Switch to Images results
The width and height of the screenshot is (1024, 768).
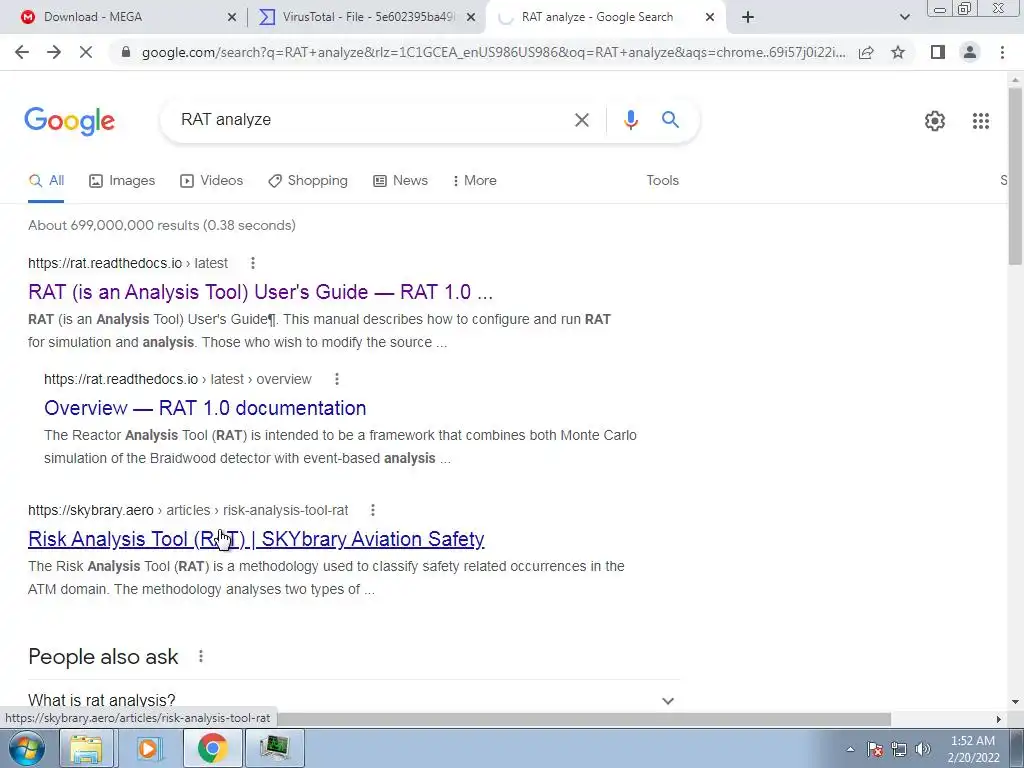click(122, 181)
